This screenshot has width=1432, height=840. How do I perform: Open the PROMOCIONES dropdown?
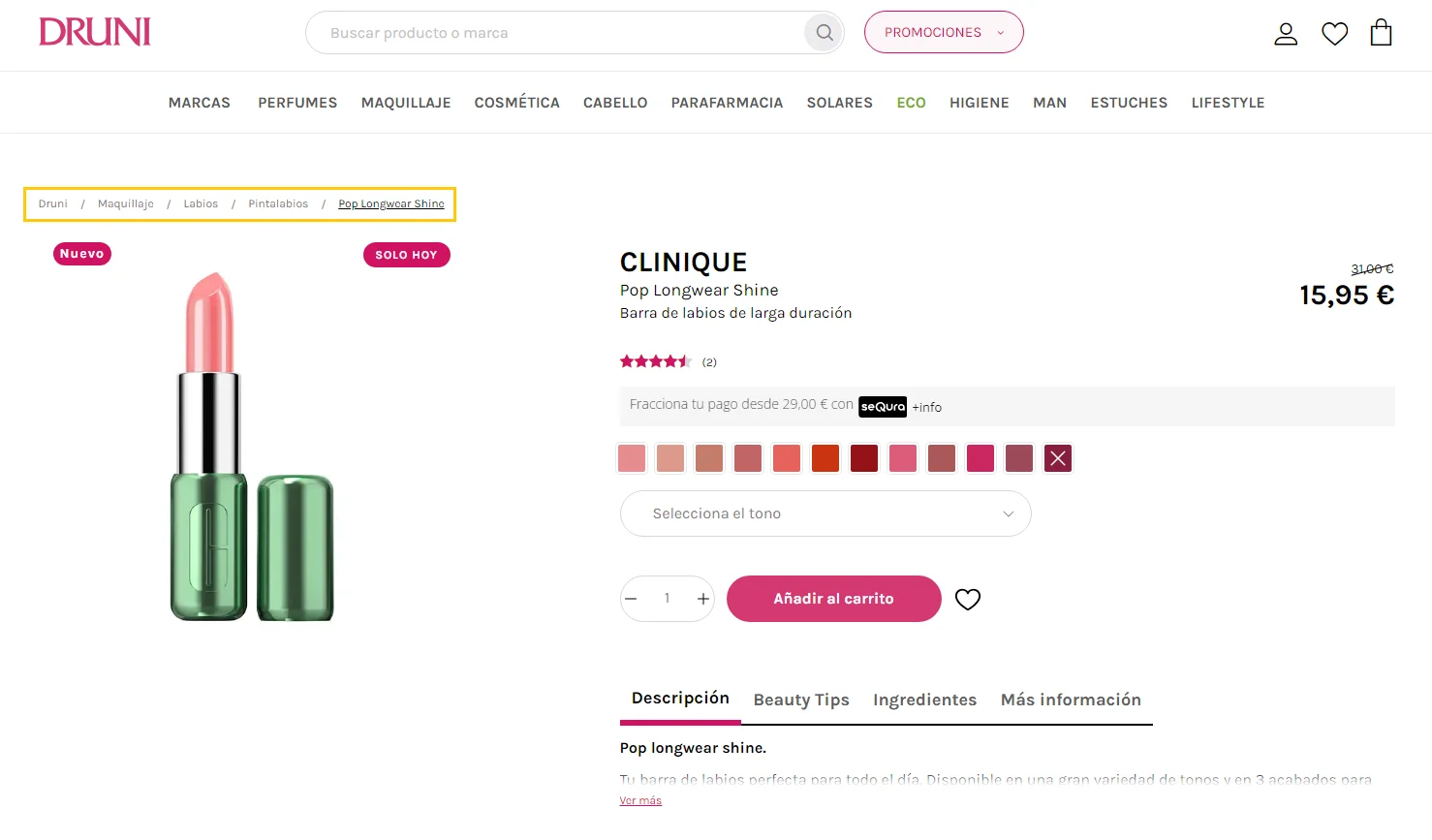943,31
